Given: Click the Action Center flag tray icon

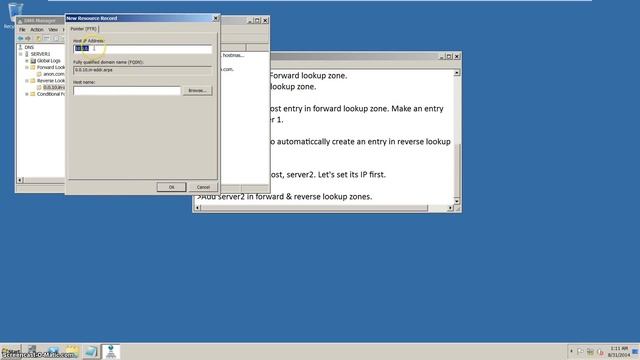Looking at the screenshot, I should [580, 352].
